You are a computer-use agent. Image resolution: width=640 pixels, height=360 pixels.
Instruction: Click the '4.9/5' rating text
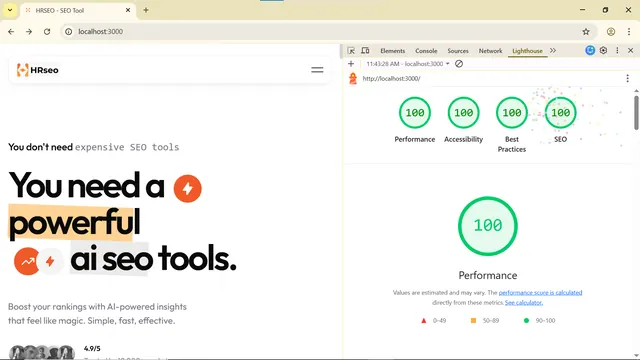tap(92, 349)
